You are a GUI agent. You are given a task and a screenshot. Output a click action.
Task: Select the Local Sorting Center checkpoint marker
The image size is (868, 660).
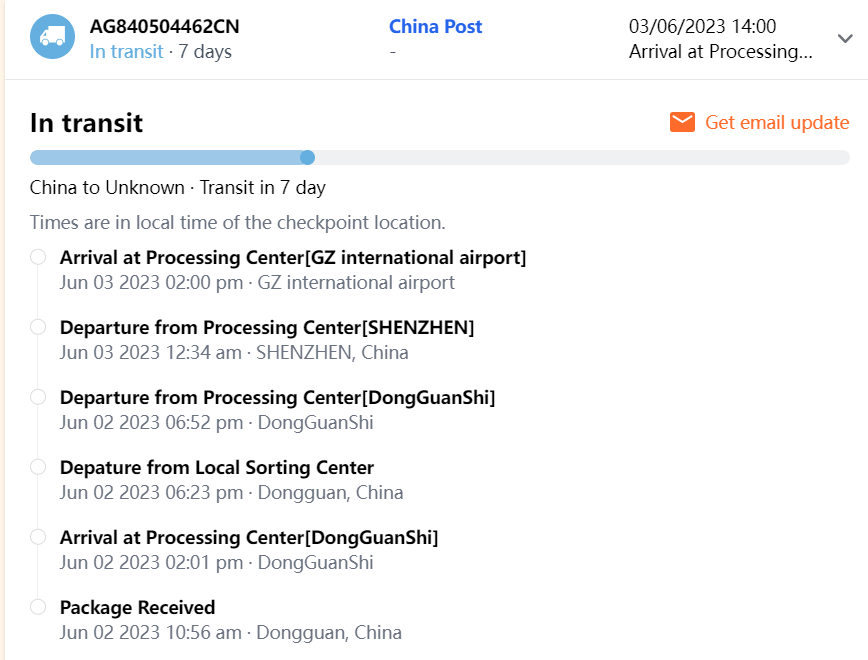coord(38,467)
